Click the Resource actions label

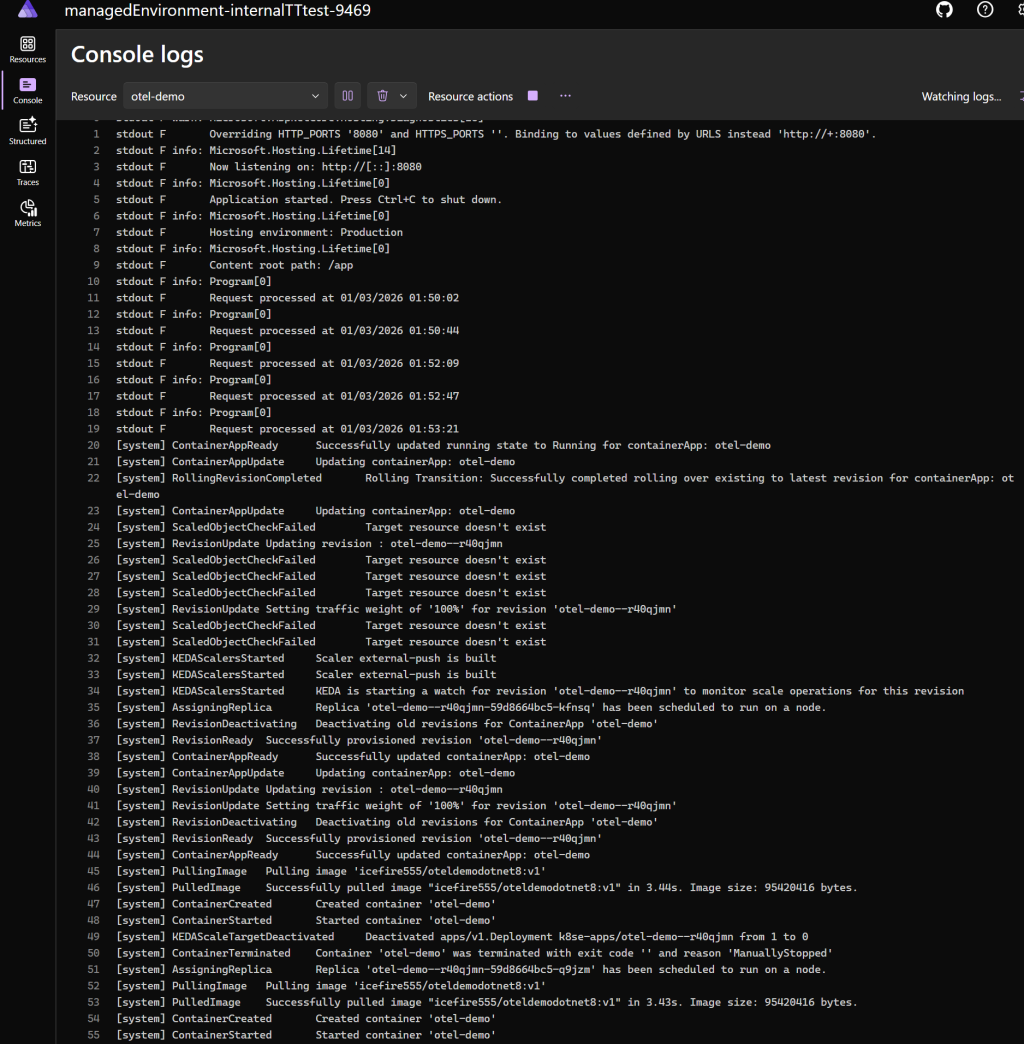point(470,97)
